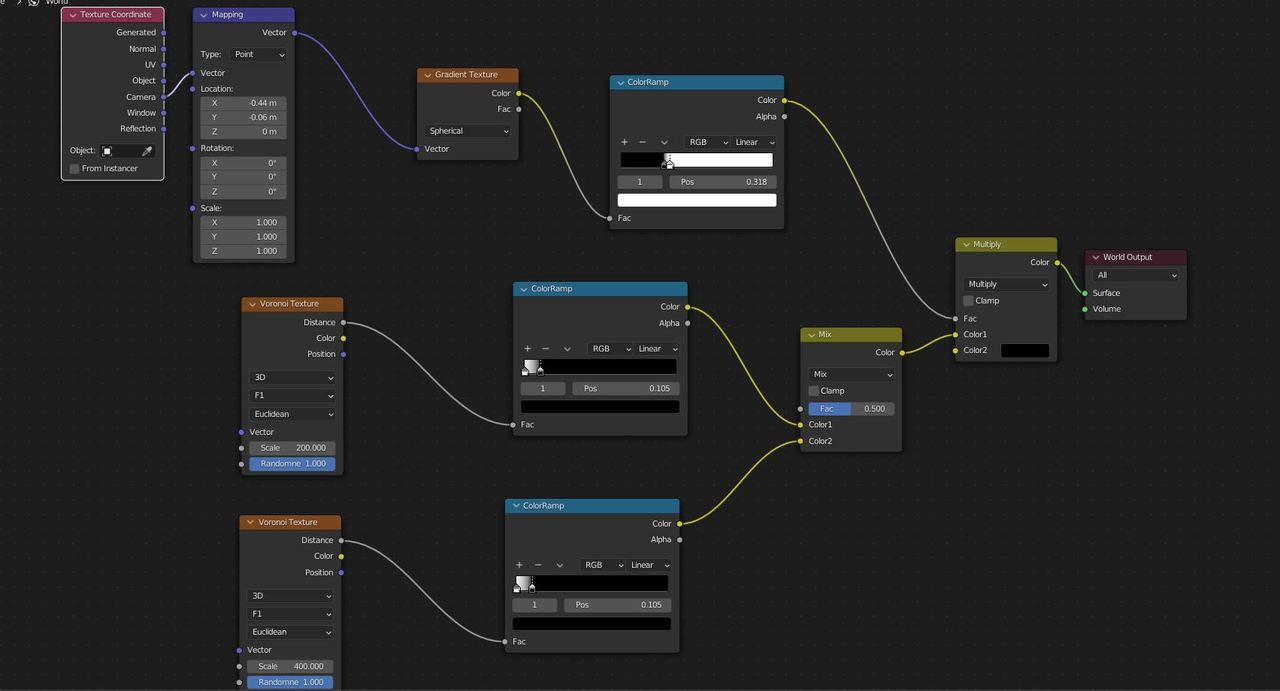
Task: Collapse the Mapping node
Action: 204,15
